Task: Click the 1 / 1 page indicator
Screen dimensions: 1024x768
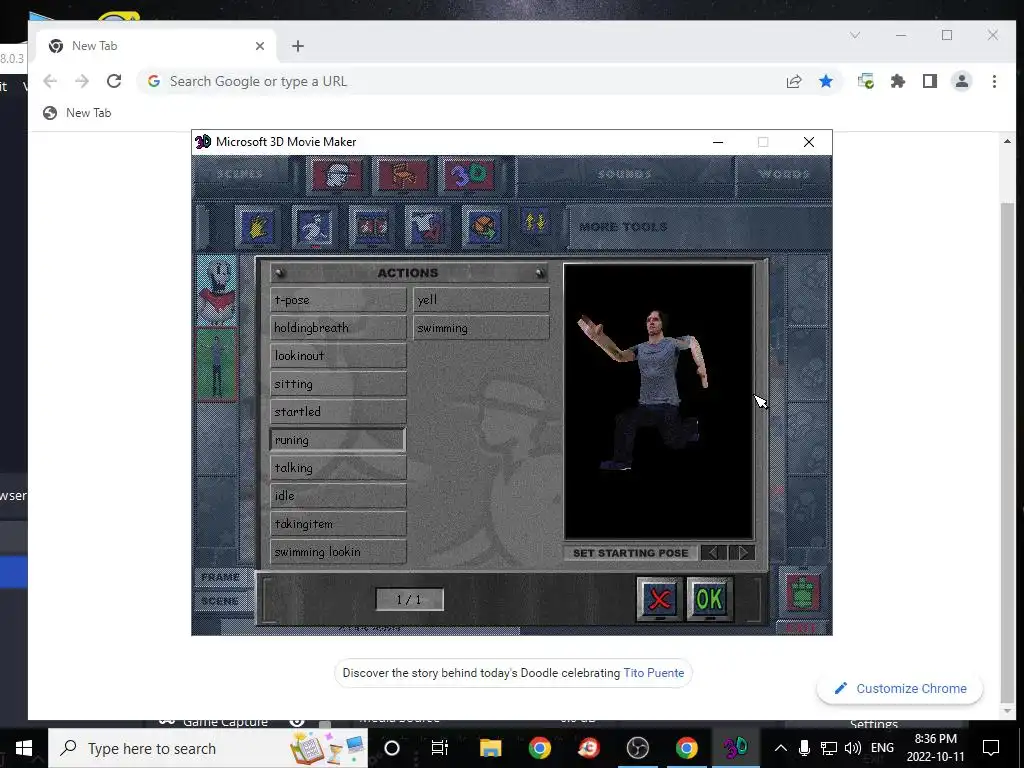Action: [x=409, y=600]
